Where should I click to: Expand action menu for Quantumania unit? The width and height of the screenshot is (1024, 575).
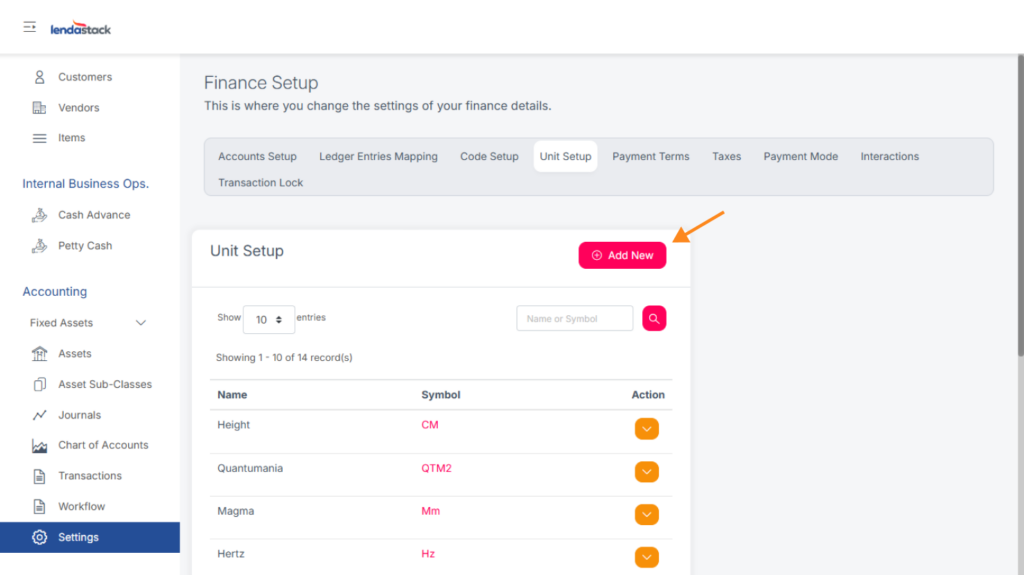coord(647,472)
